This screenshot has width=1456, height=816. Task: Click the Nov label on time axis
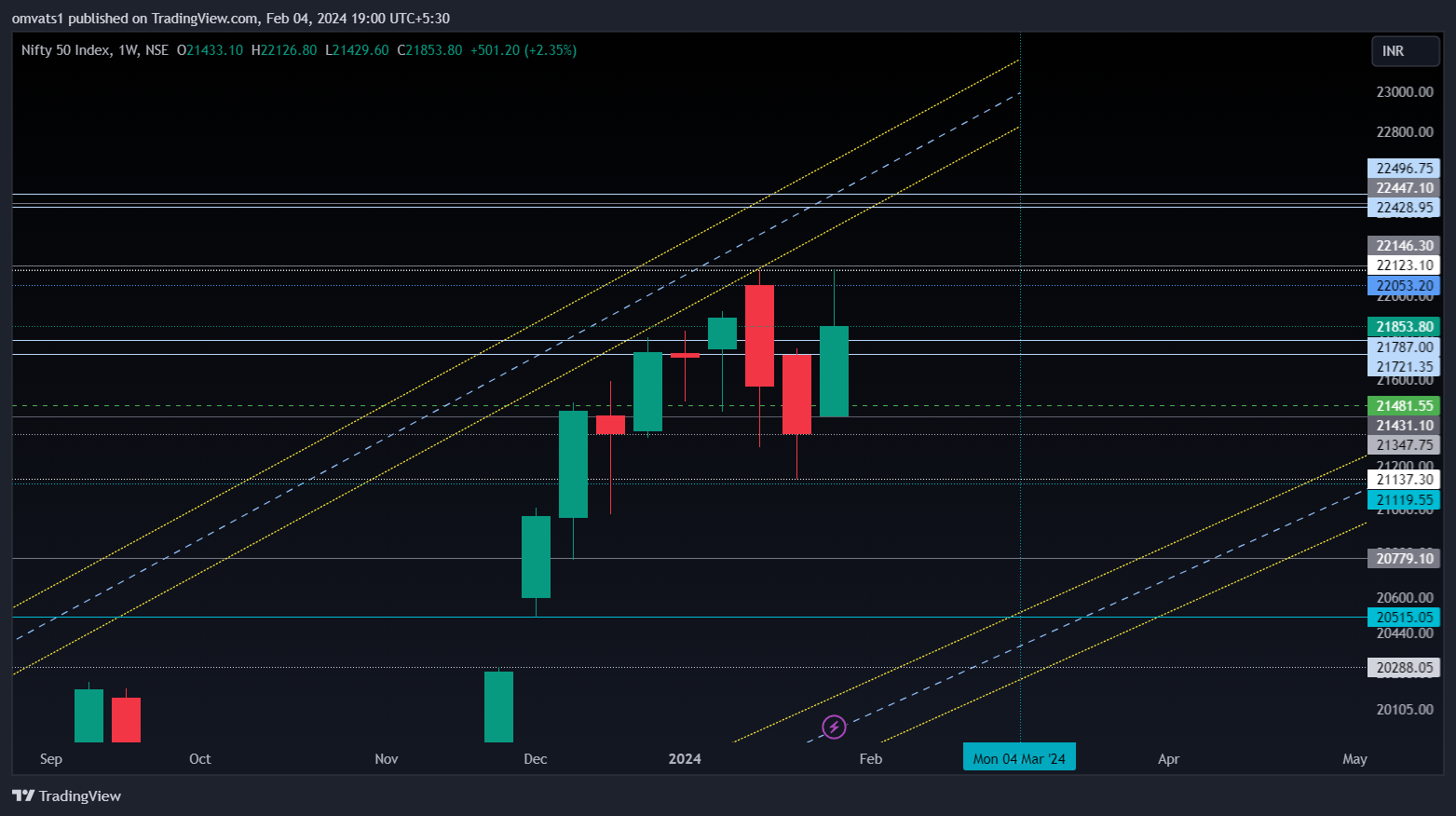(x=387, y=759)
